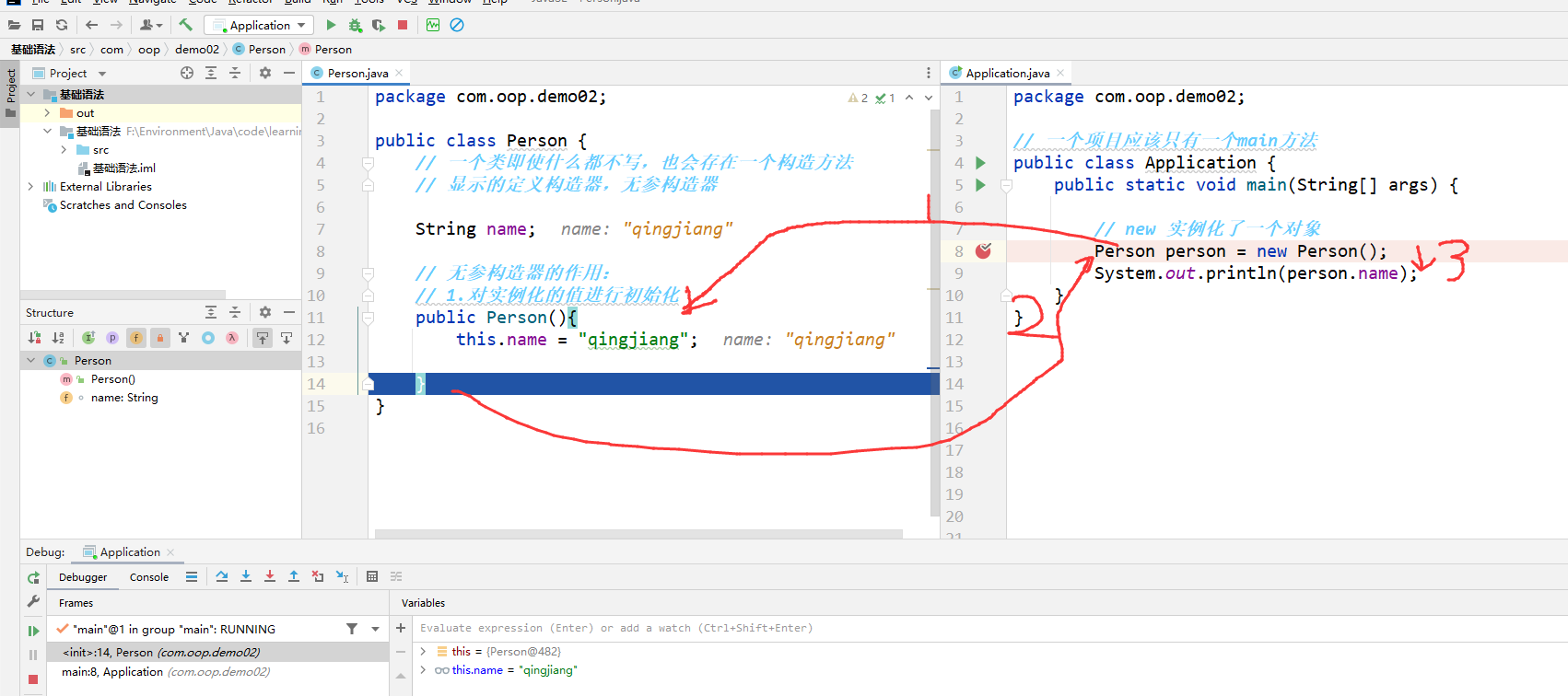Add a new watch with the plus button
1568x696 pixels.
coord(401,628)
